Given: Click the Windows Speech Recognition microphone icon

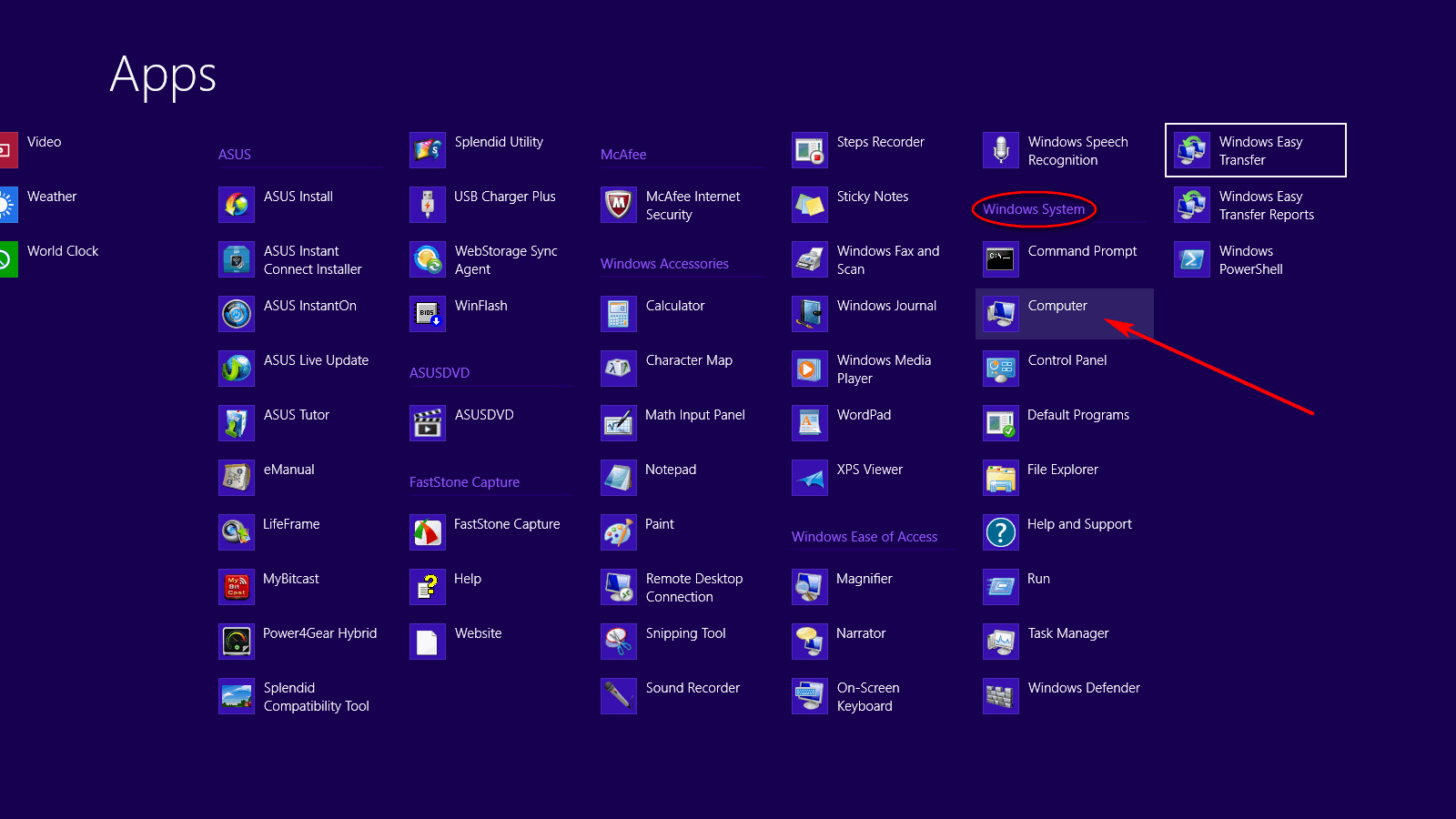Looking at the screenshot, I should pyautogui.click(x=1001, y=150).
